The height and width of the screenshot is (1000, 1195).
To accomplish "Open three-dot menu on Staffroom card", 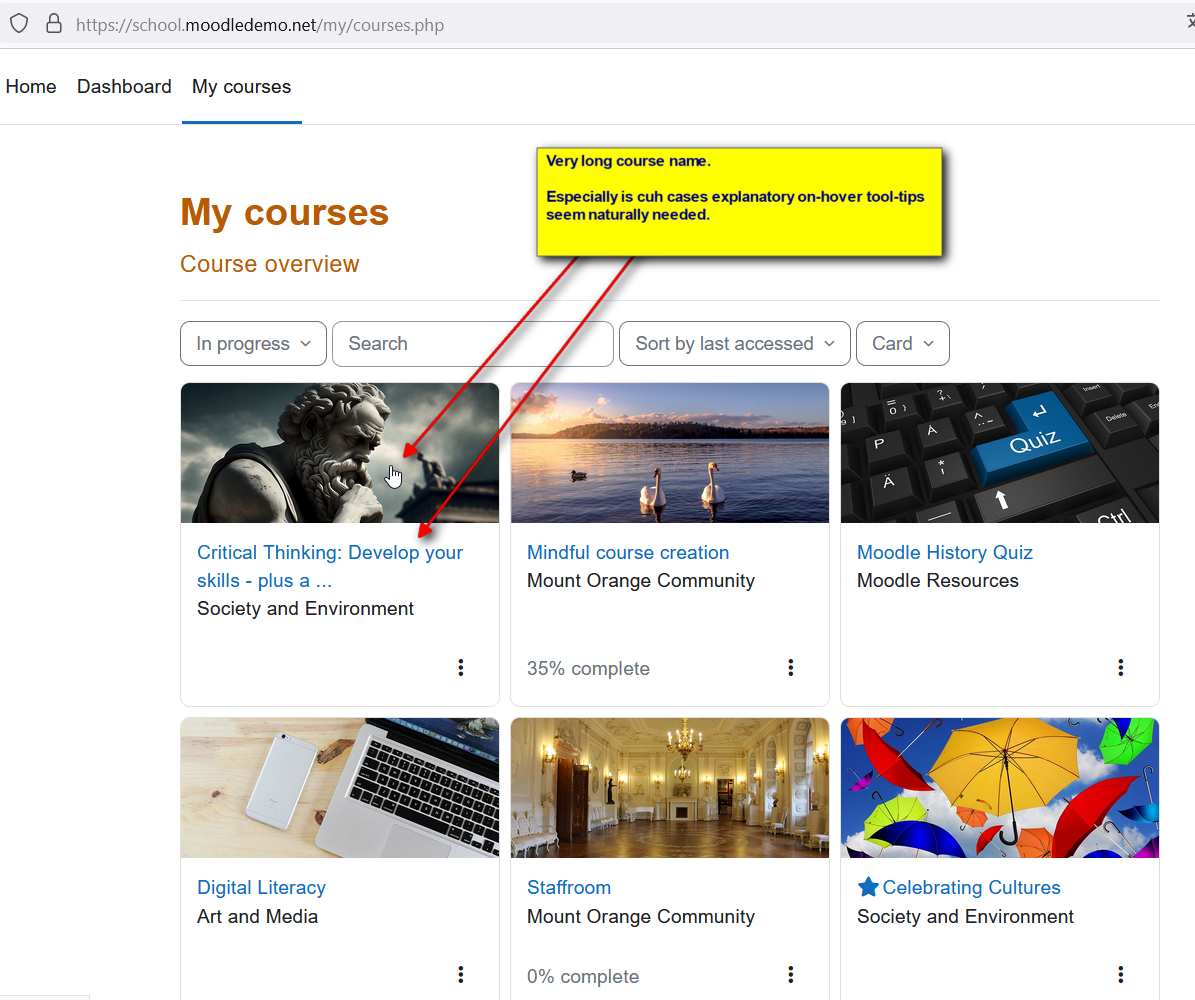I will point(790,974).
